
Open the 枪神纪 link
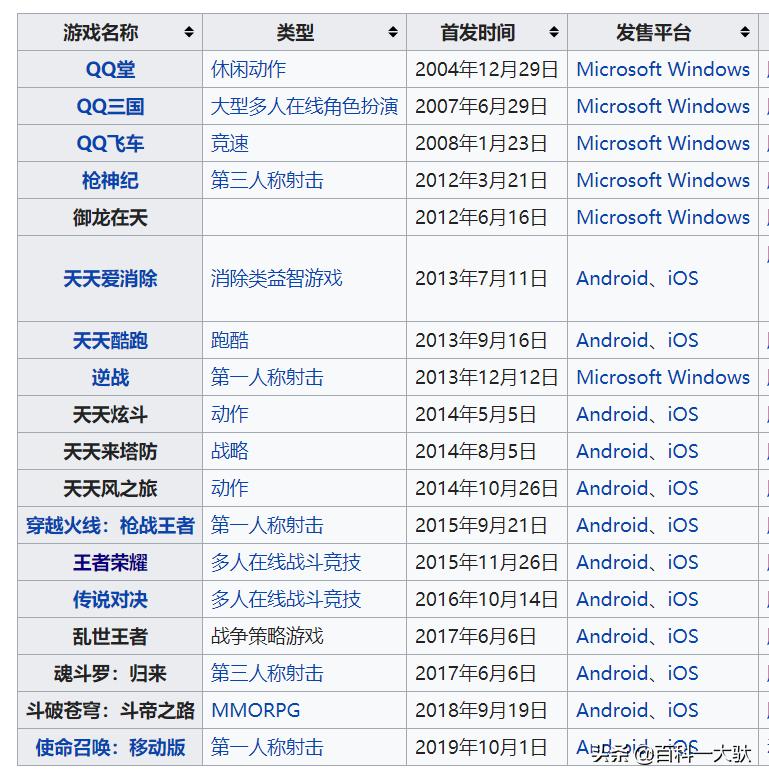[110, 181]
